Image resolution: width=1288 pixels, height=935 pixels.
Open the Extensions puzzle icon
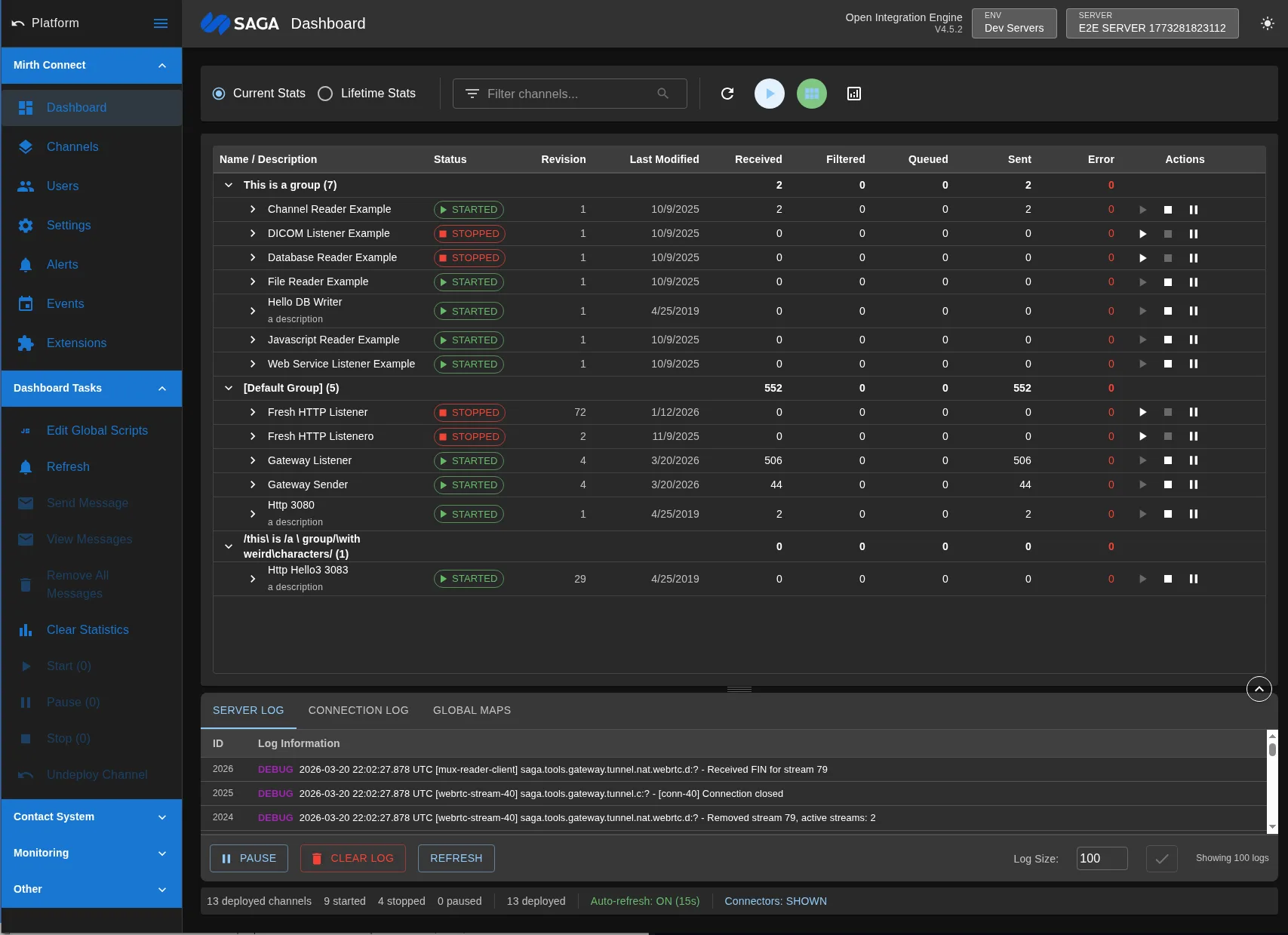26,343
